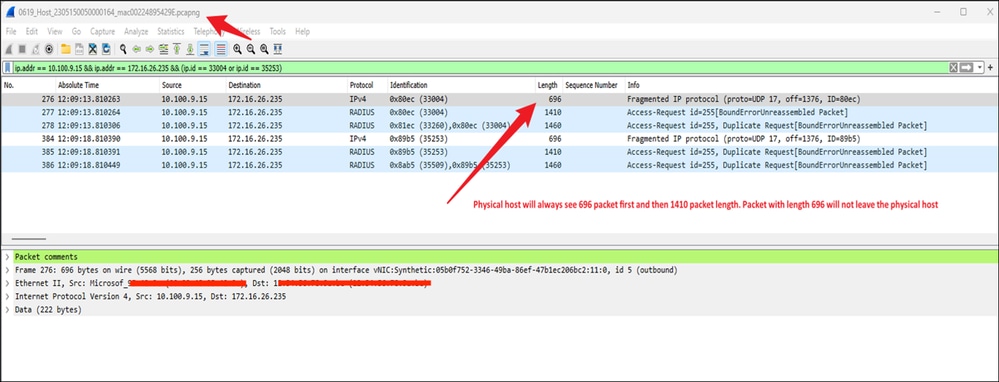
Task: Open the Analyze menu
Action: tap(136, 31)
